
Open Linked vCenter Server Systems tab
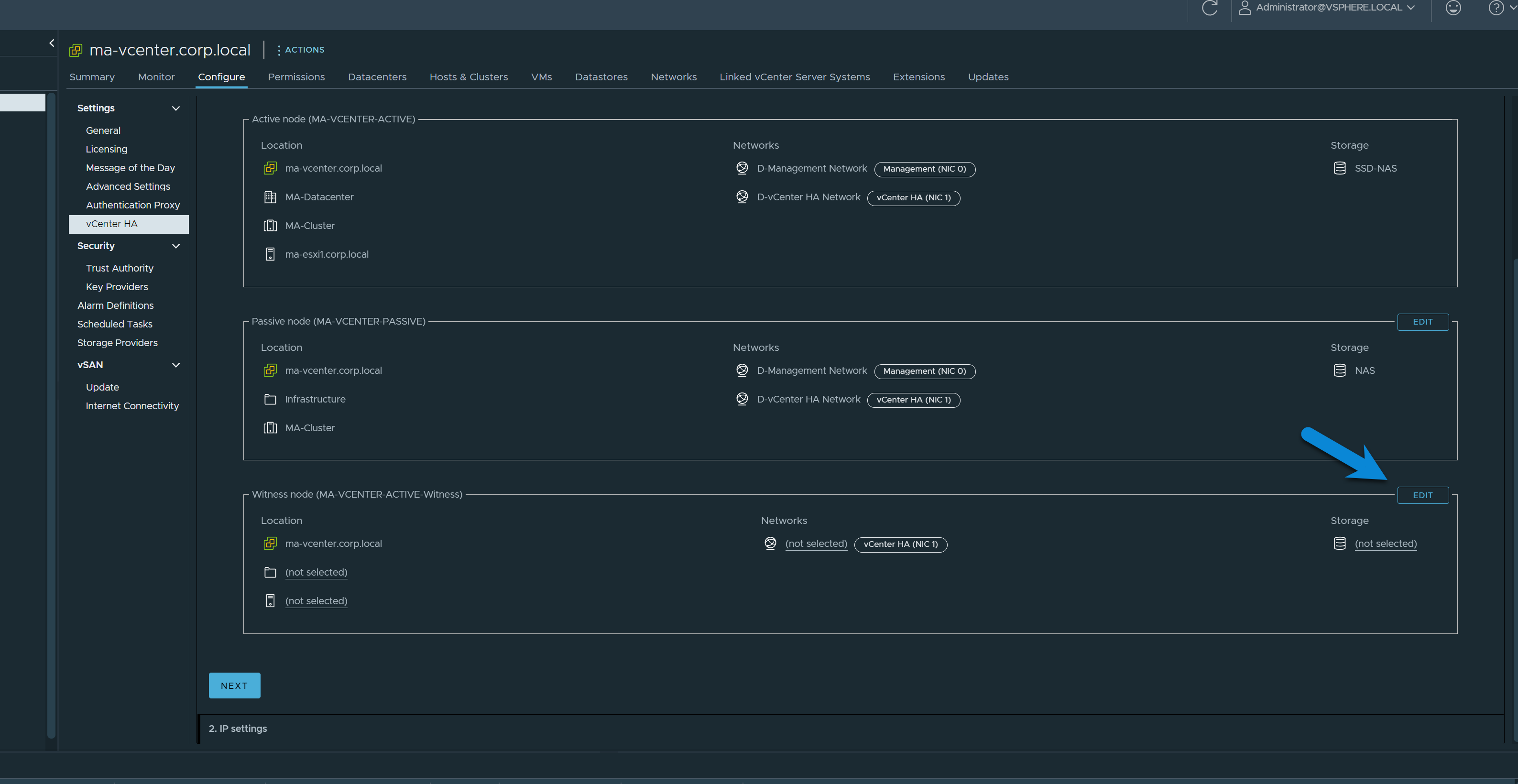pyautogui.click(x=794, y=77)
